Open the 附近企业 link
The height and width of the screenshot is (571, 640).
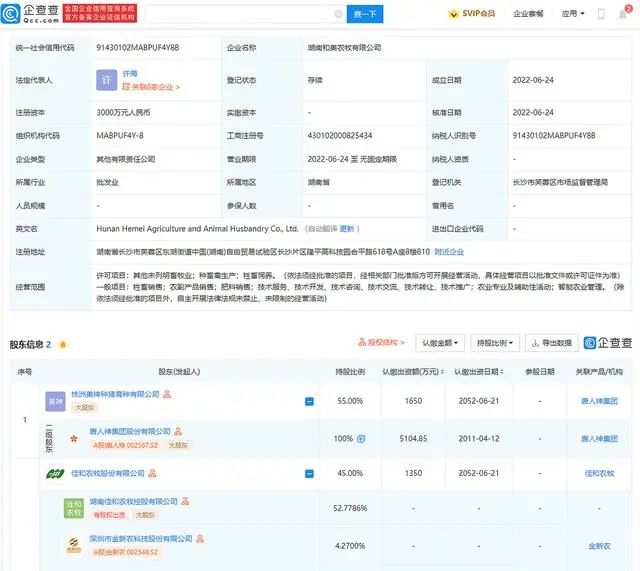(x=449, y=252)
